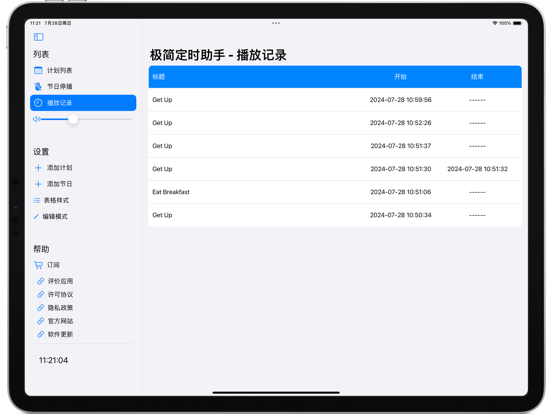Image resolution: width=552 pixels, height=414 pixels.
Task: Select the Eat Breakfast record row
Action: 335,192
